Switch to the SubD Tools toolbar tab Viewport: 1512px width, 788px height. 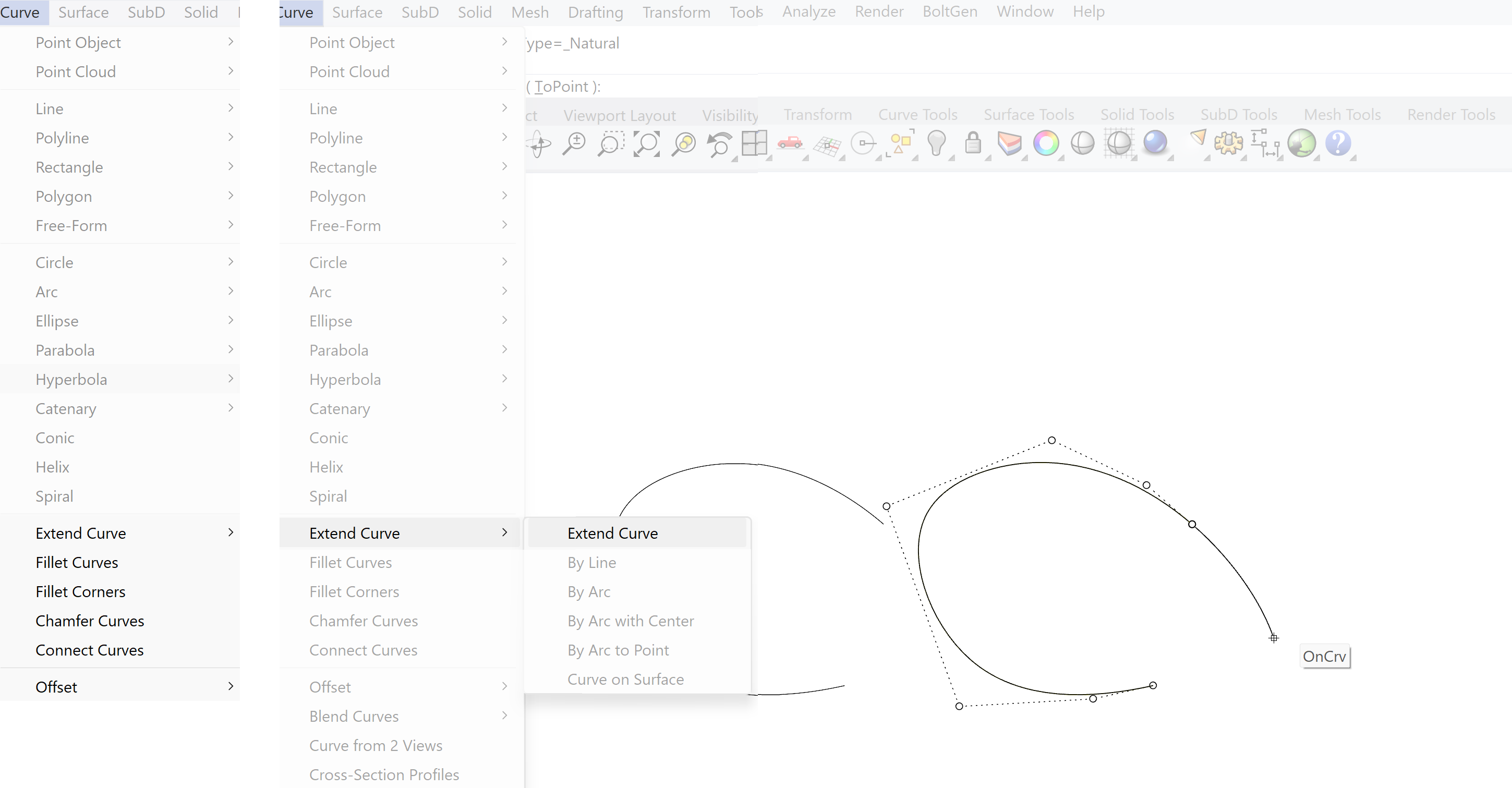(x=1239, y=114)
